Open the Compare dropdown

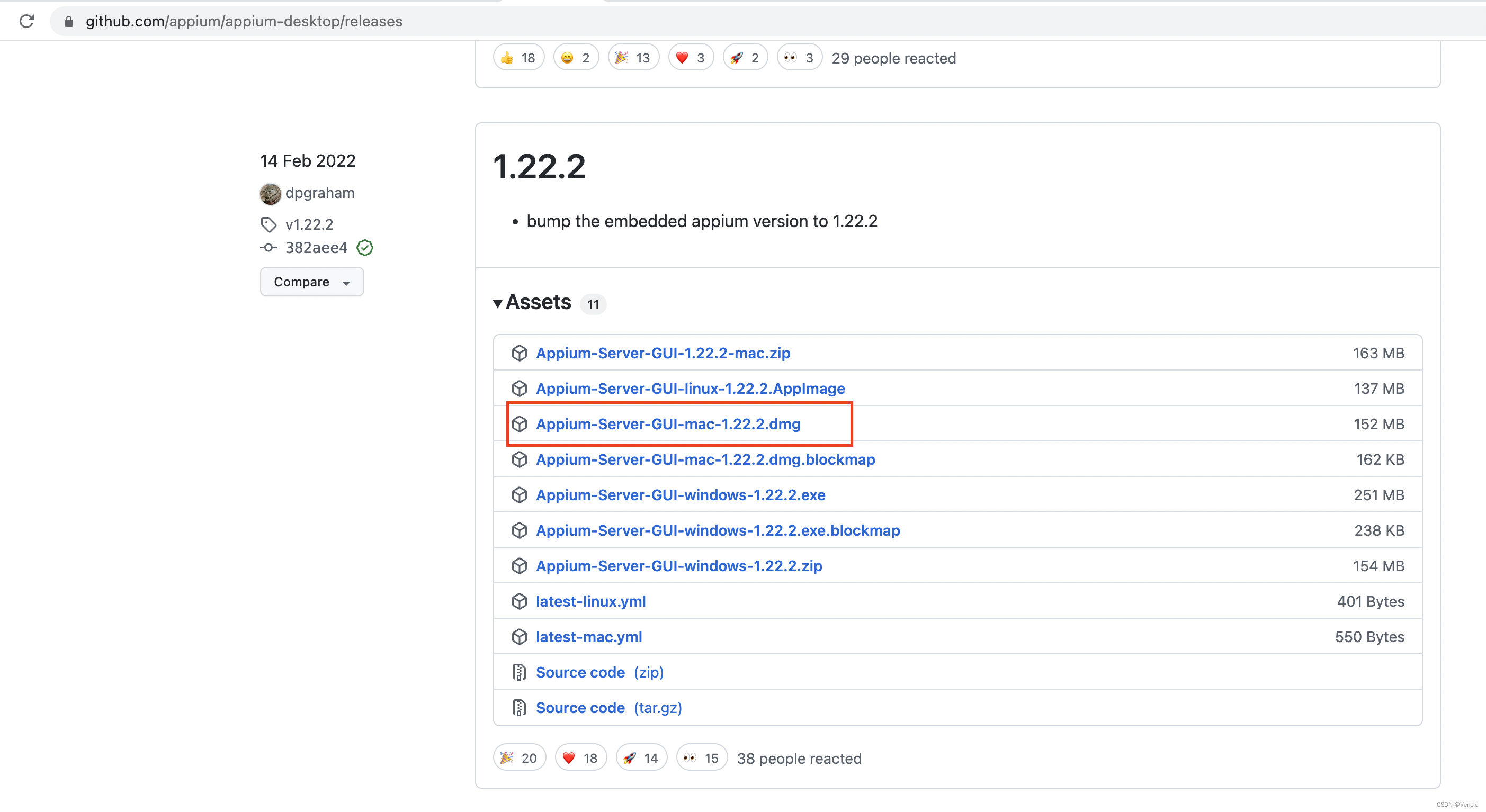point(311,282)
